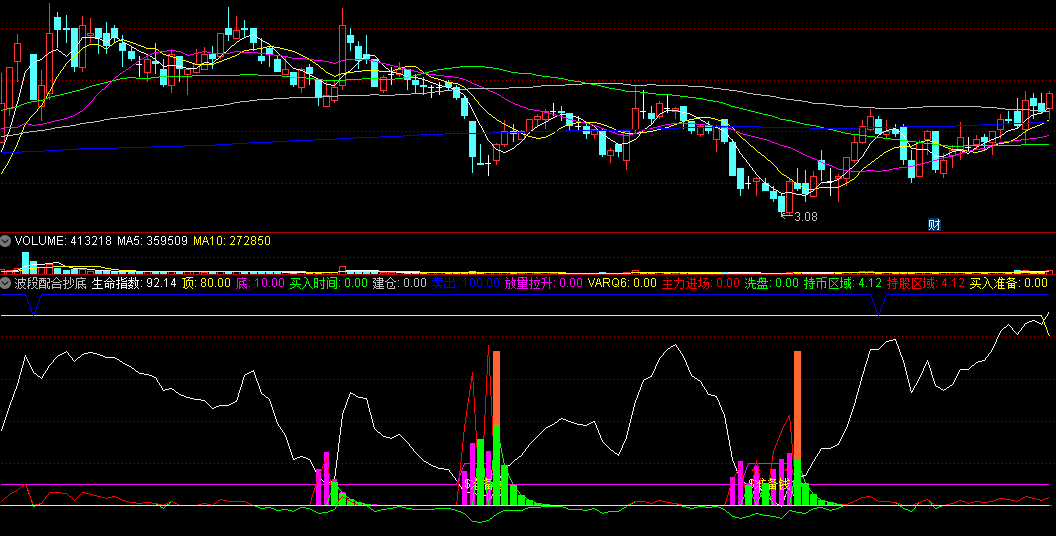Select the 建仓: 0.00 value

pos(399,283)
